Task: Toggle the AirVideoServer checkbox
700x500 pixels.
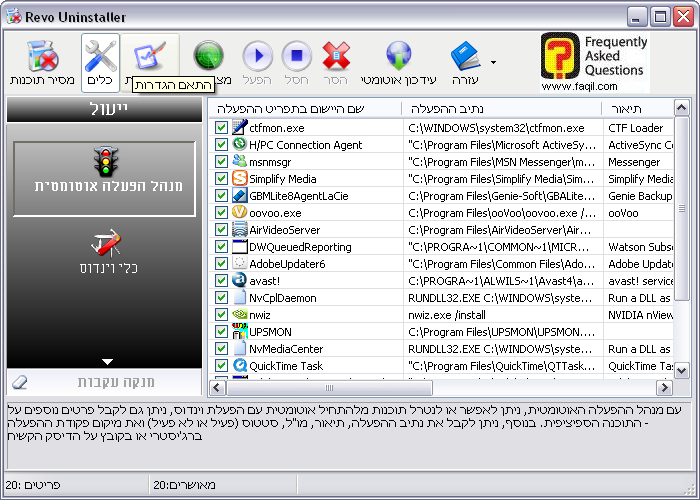Action: (x=221, y=229)
